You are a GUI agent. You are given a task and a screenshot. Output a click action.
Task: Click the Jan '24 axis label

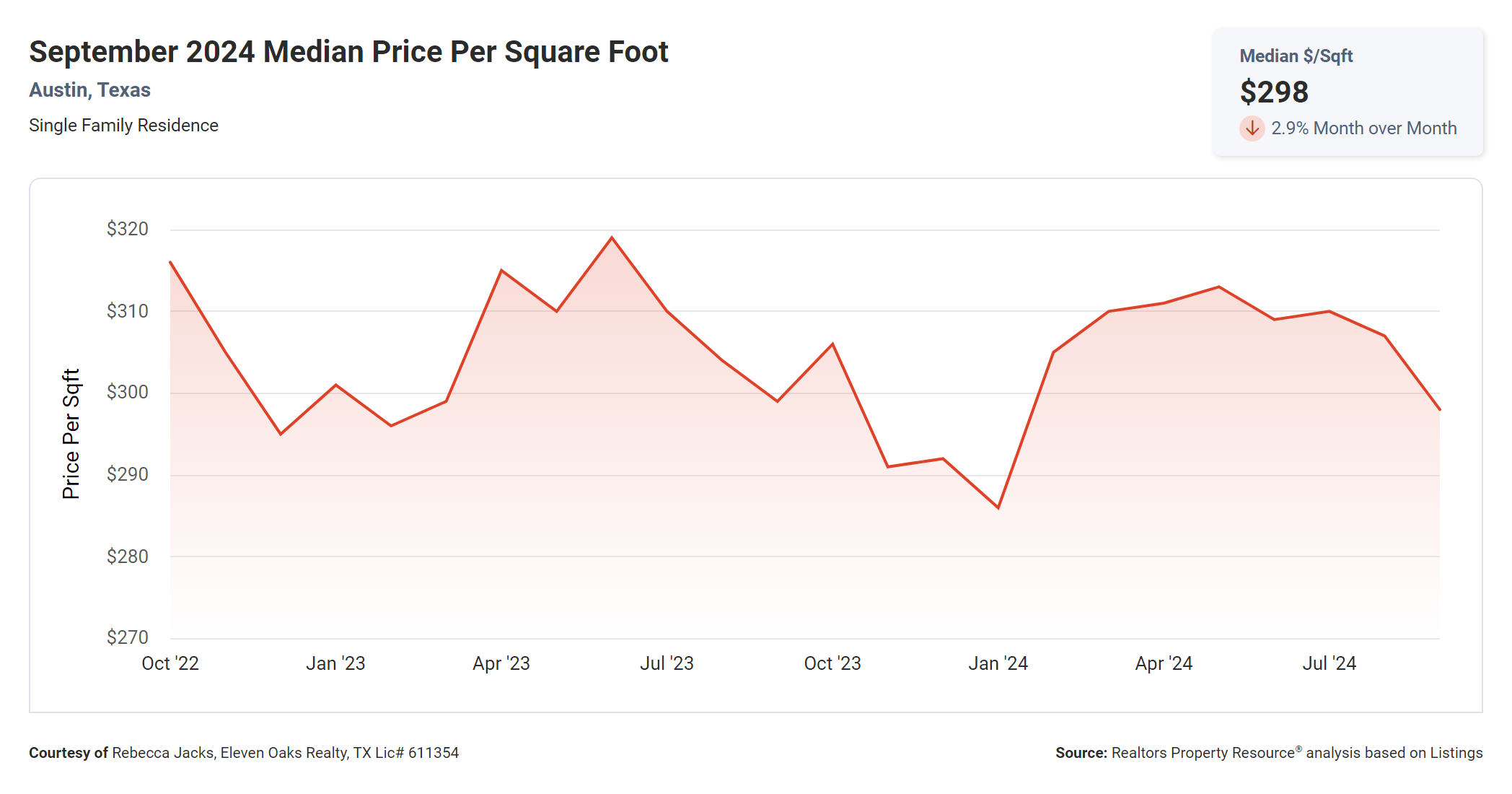coord(998,663)
